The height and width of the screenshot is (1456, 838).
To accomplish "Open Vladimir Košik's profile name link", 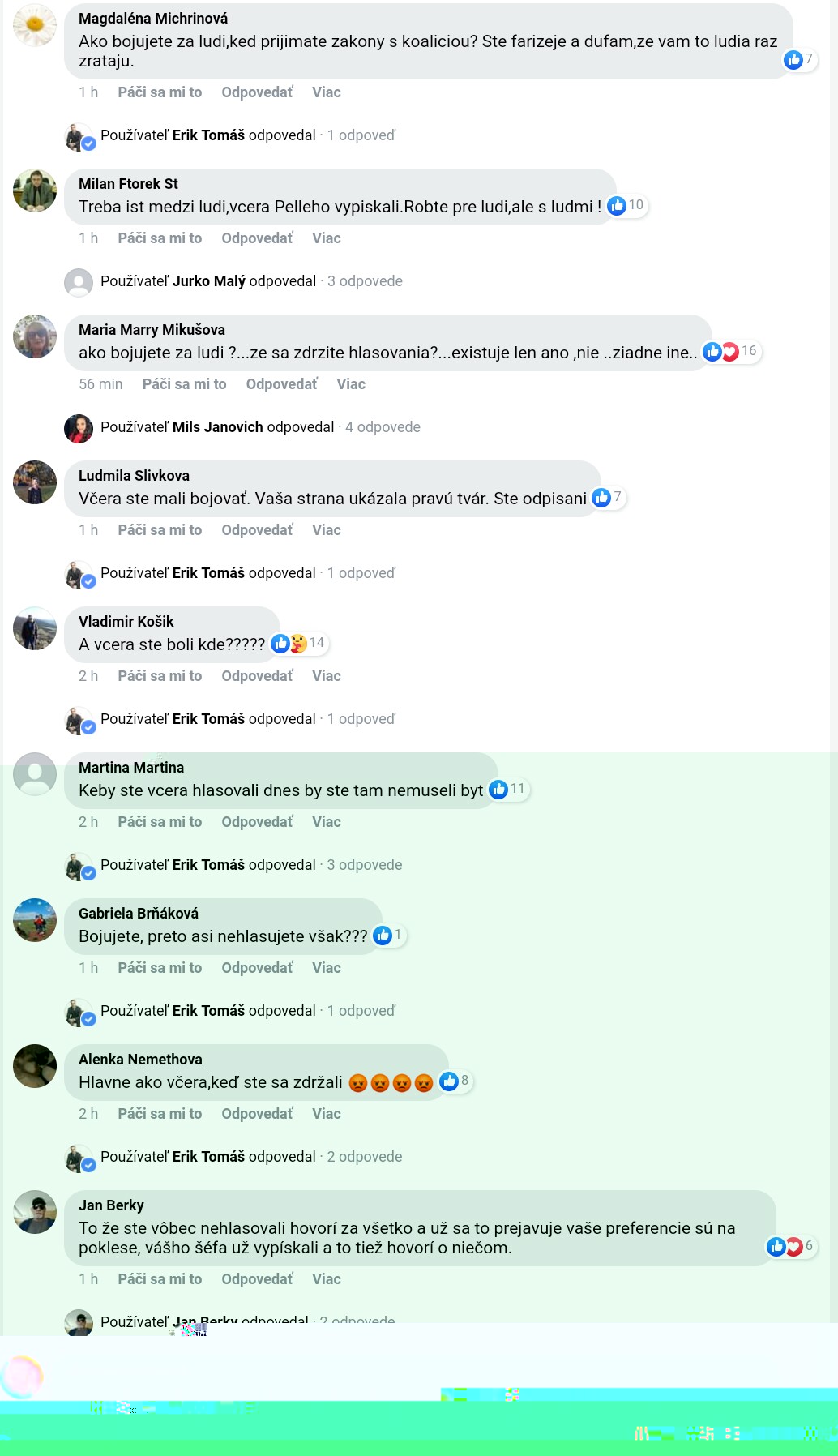I will click(126, 622).
